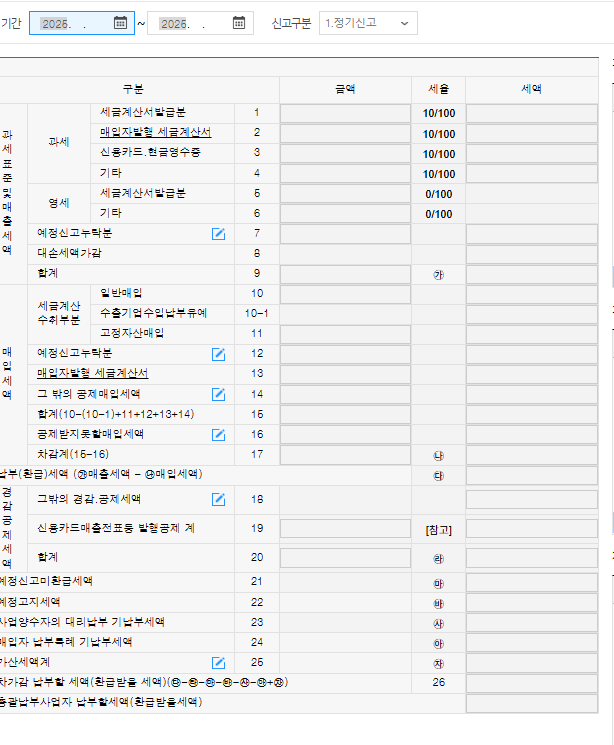
Task: Open the edit icon for row 7 예정신고누락분
Action: 218,234
